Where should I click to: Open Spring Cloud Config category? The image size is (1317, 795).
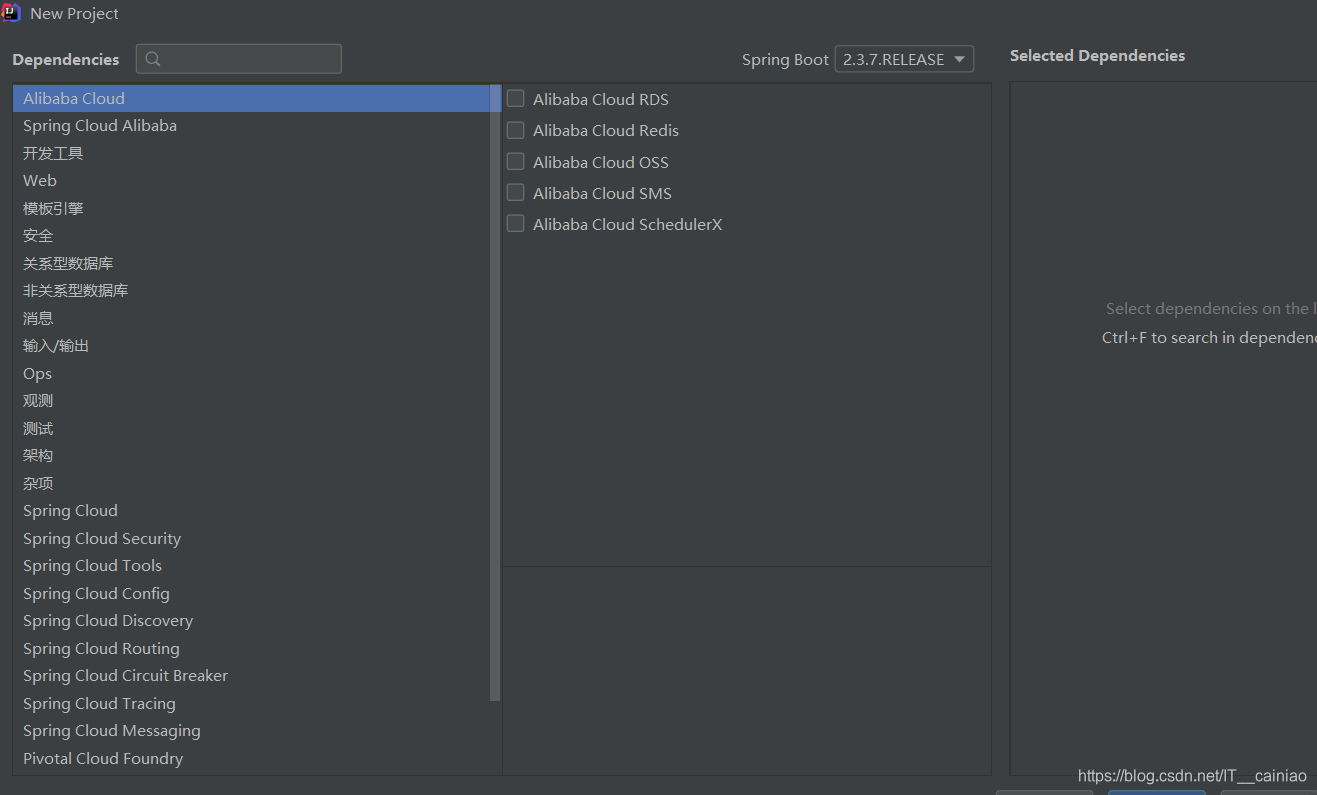coord(251,593)
